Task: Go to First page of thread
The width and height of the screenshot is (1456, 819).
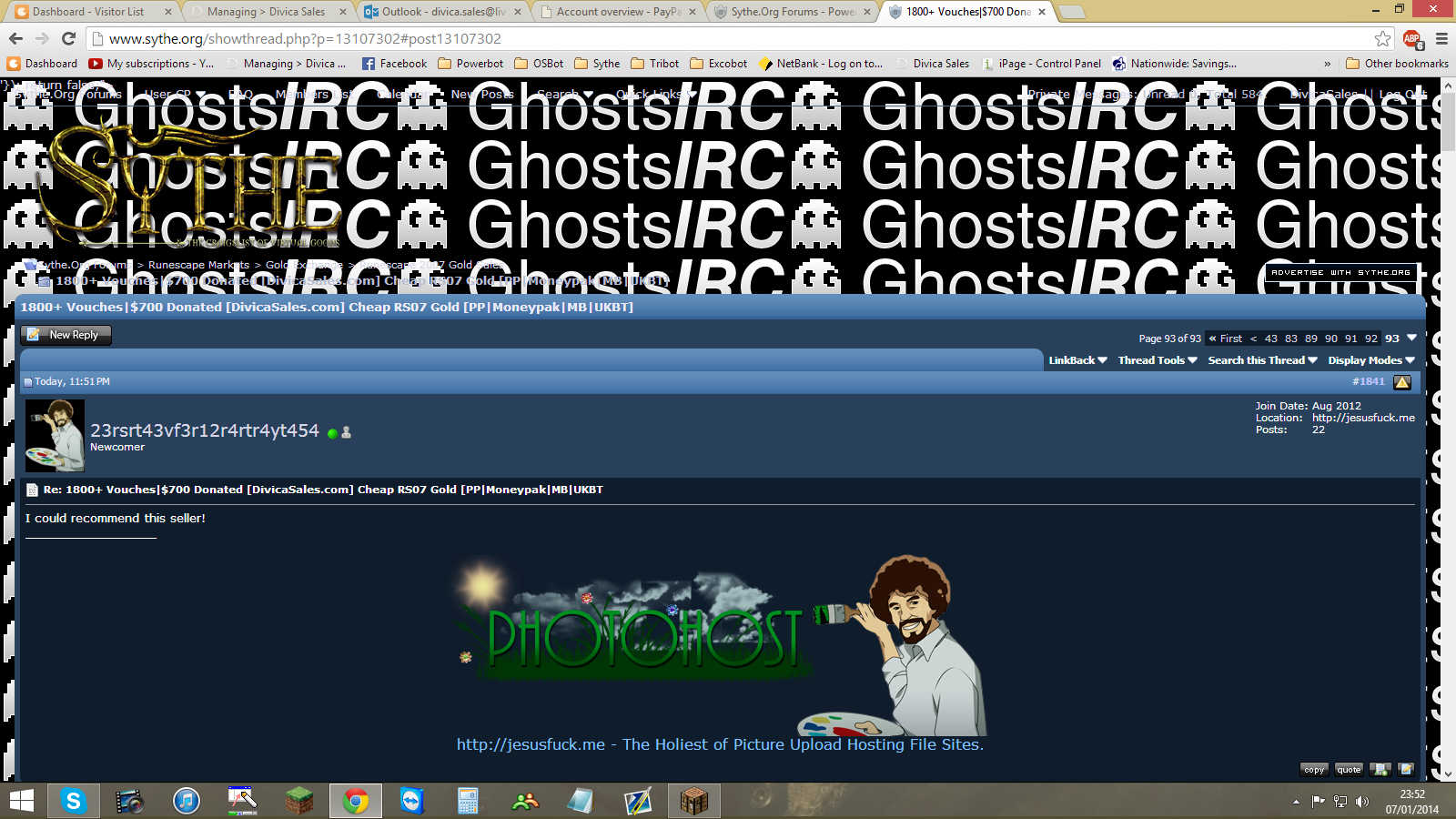Action: (x=1226, y=339)
